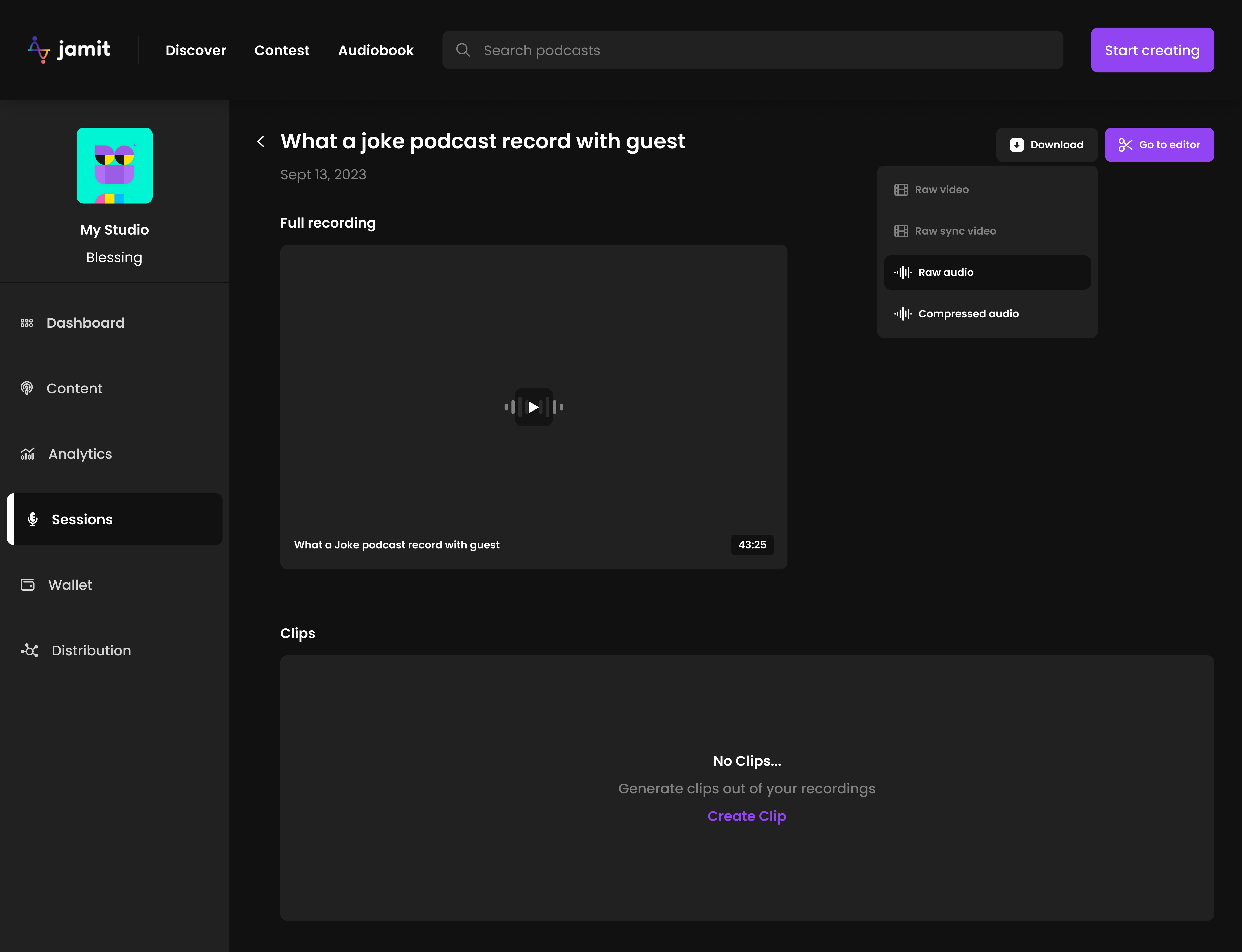Click the scissors icon on Go to editor
This screenshot has height=952, width=1242.
[1126, 144]
